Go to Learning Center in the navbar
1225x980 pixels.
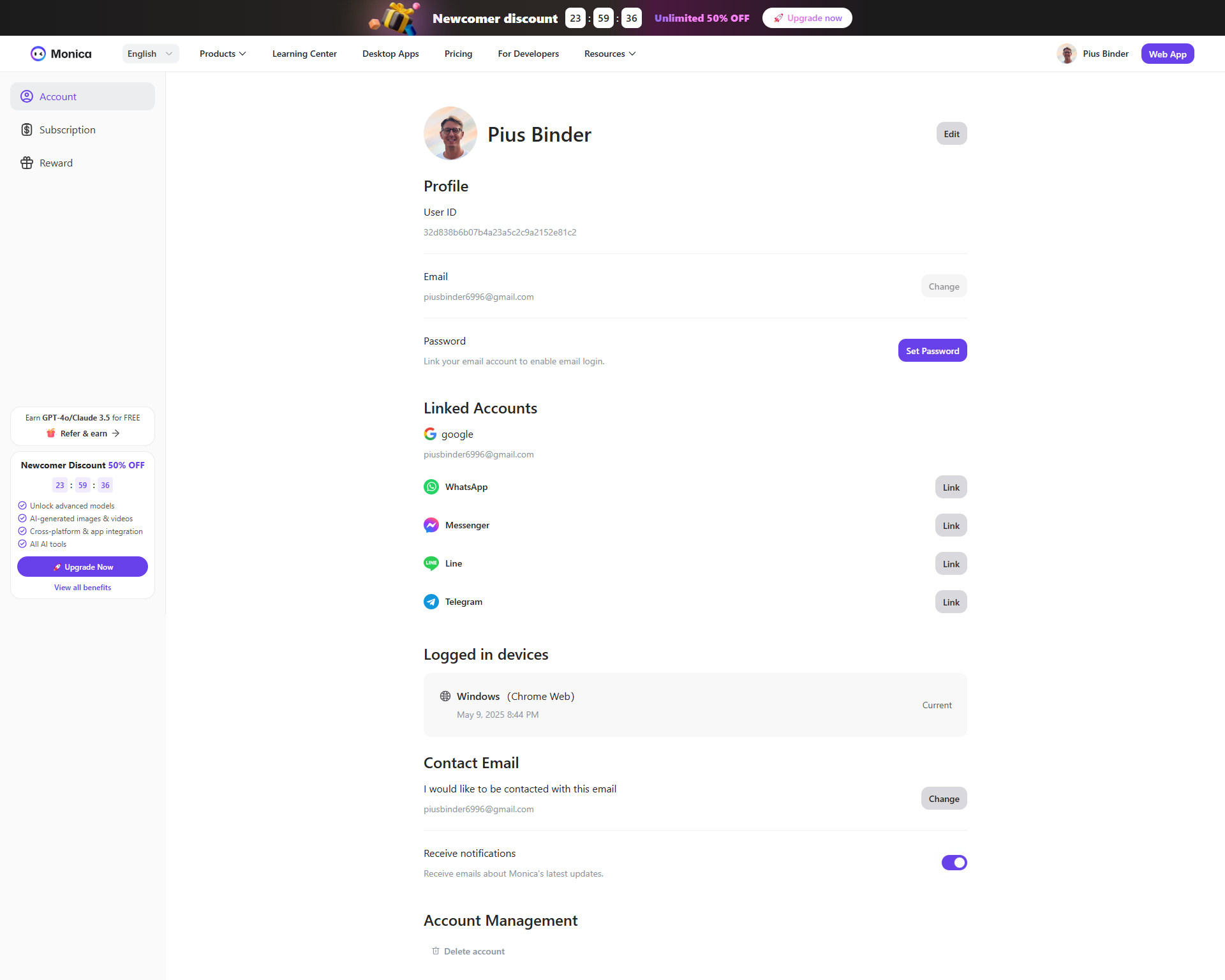(304, 54)
